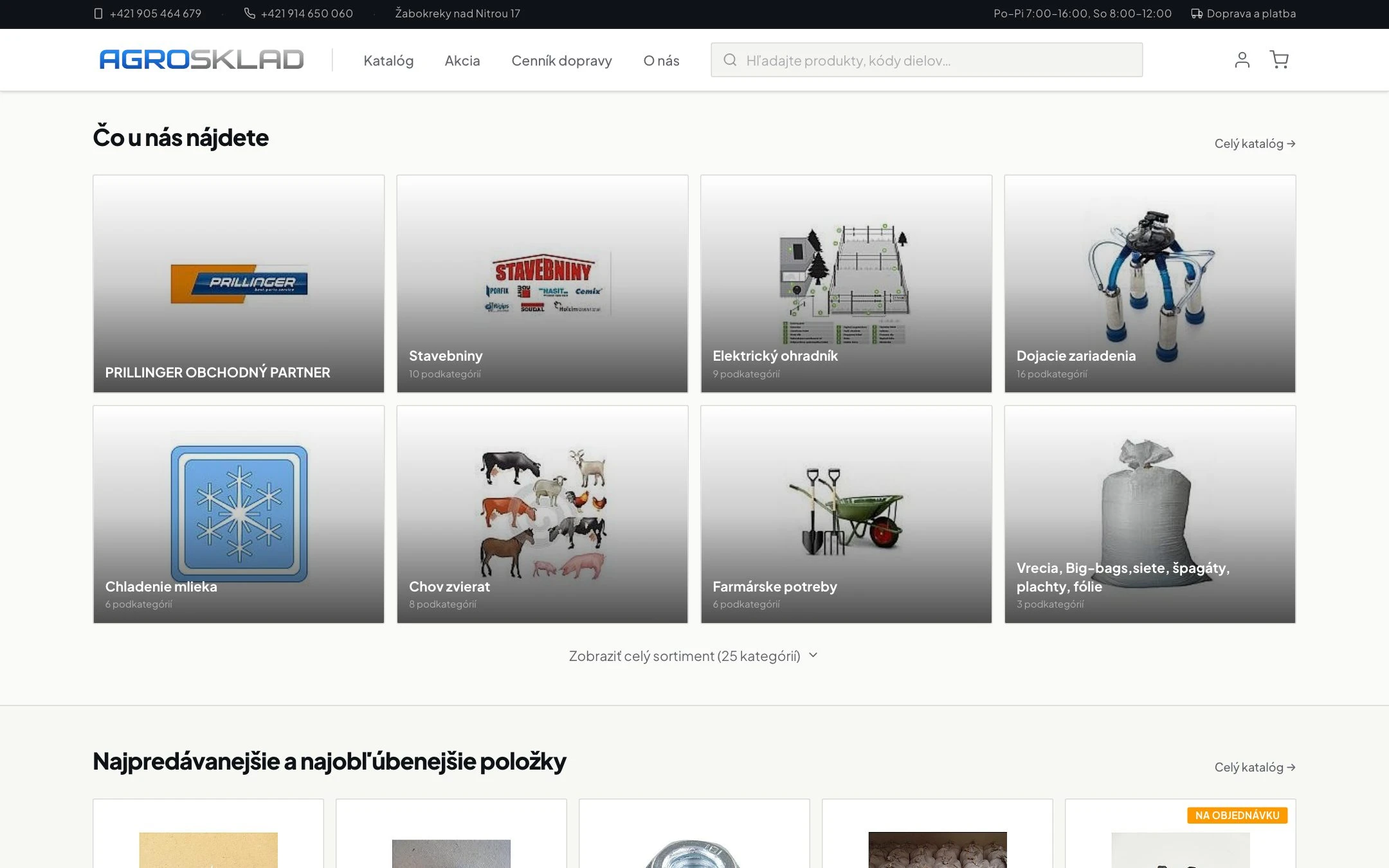Open the Elektrický ohradník category card
The height and width of the screenshot is (868, 1389).
pos(846,284)
